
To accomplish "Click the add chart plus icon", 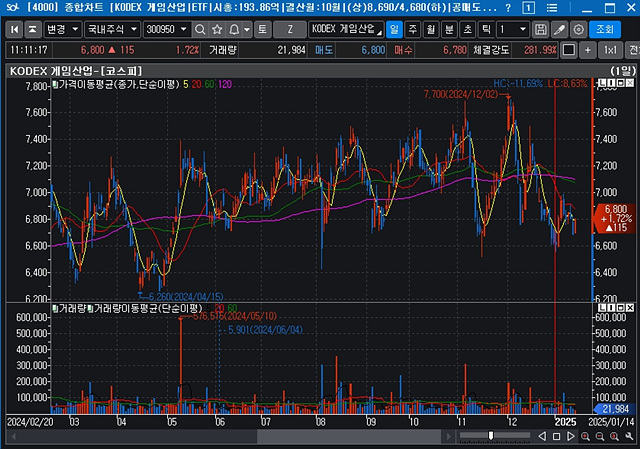I will 586,49.
